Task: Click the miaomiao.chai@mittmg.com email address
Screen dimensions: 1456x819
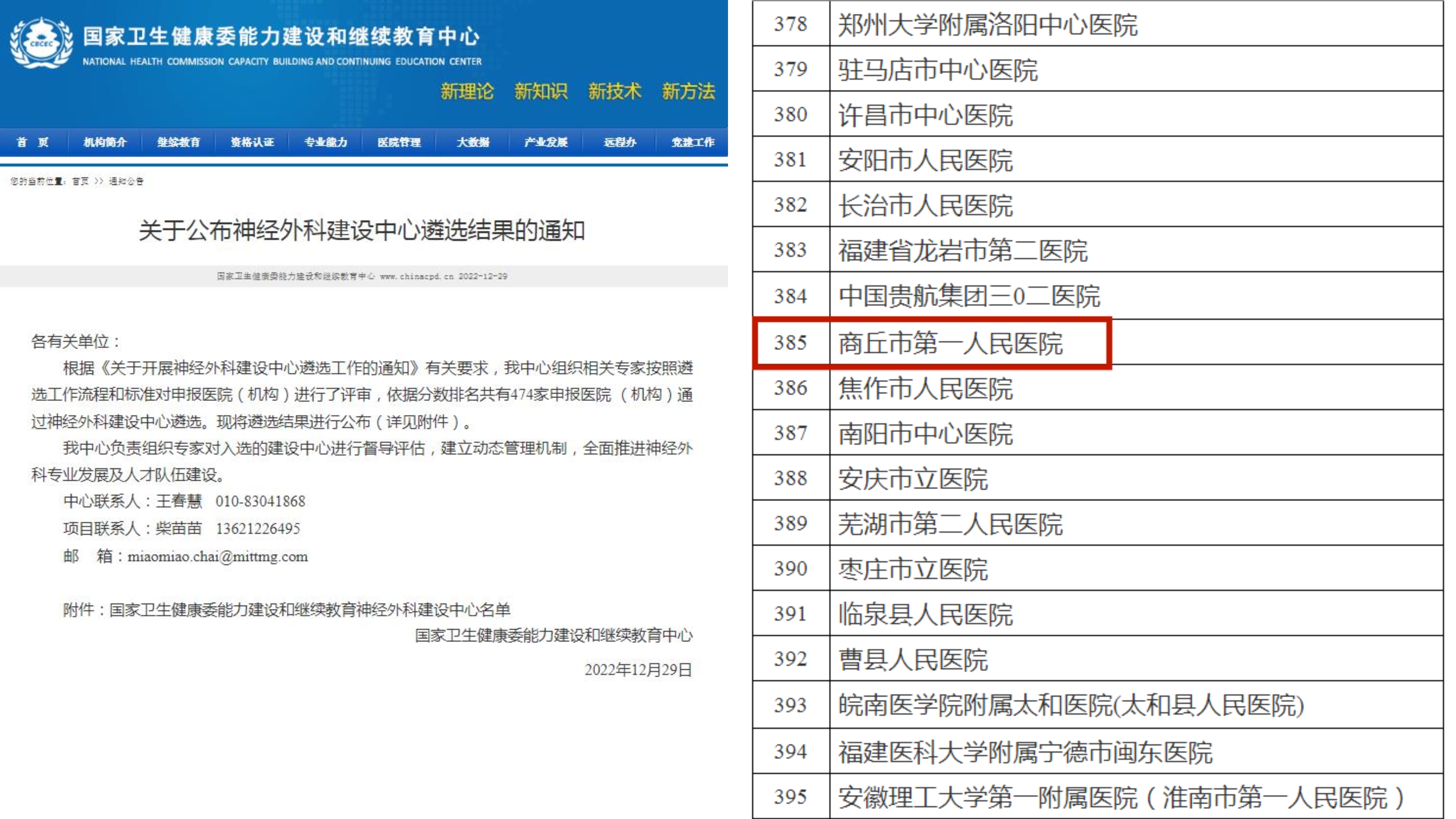Action: 218,557
